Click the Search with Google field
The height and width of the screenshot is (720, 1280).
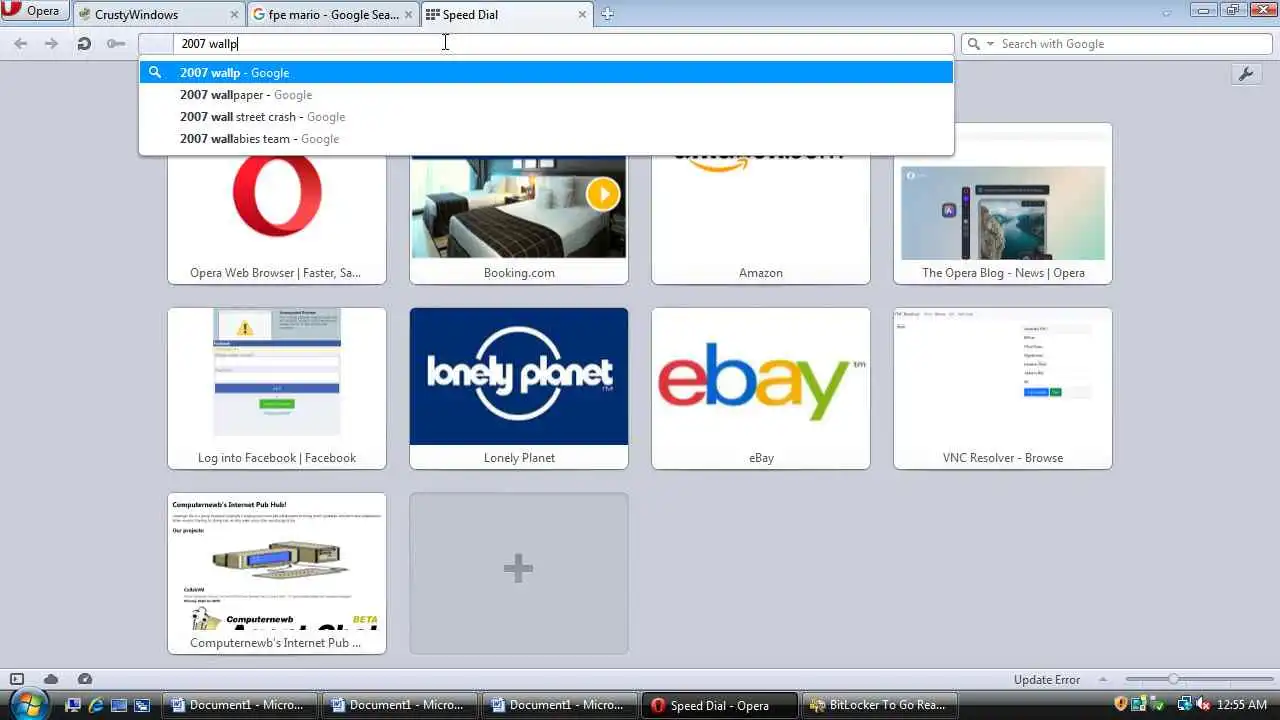tap(1115, 44)
